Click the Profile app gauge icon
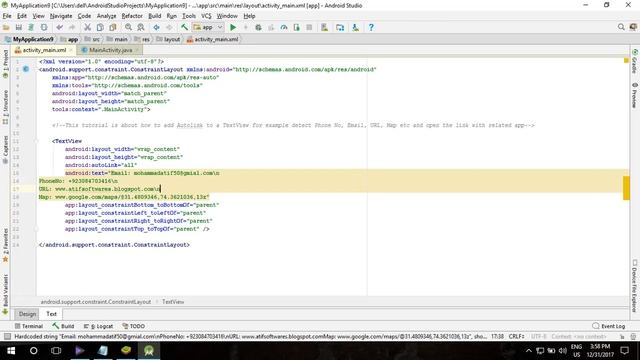Viewport: 640px width, 360px height. [284, 27]
